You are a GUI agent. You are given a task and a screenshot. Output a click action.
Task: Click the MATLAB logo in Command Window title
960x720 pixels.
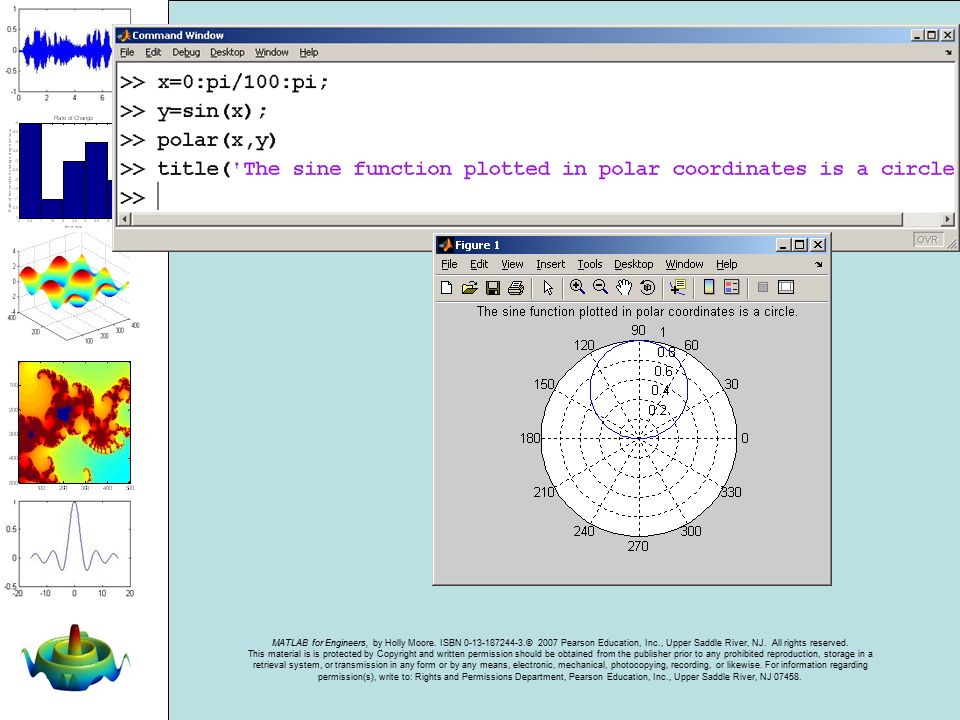(x=124, y=36)
